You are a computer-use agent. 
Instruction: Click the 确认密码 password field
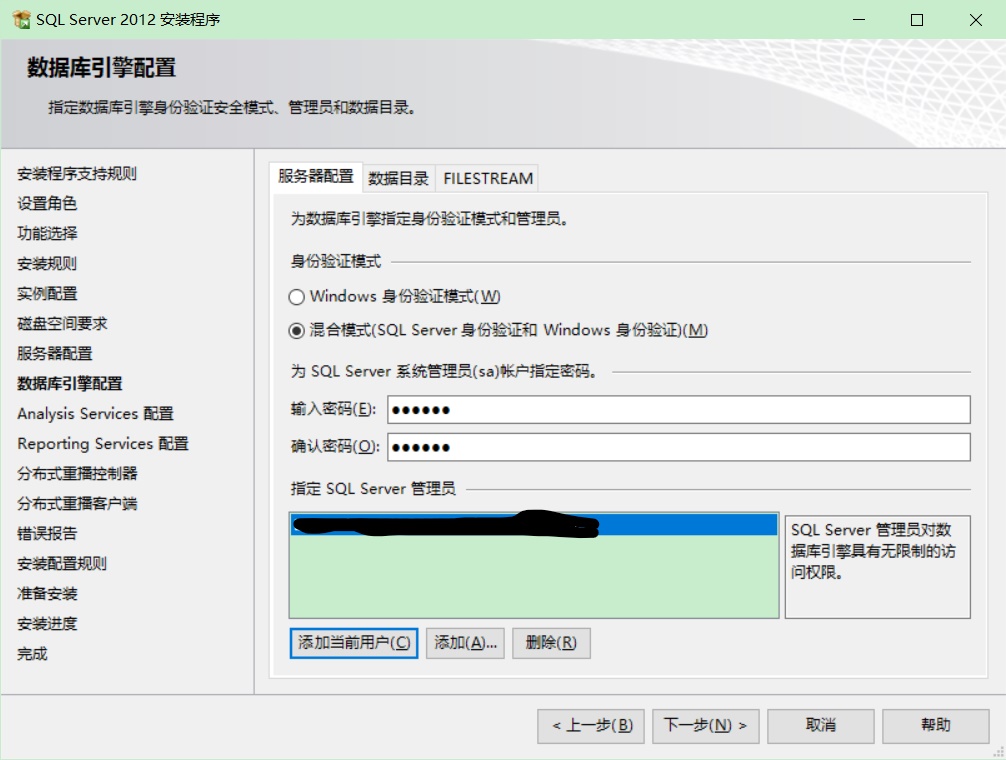click(x=679, y=447)
